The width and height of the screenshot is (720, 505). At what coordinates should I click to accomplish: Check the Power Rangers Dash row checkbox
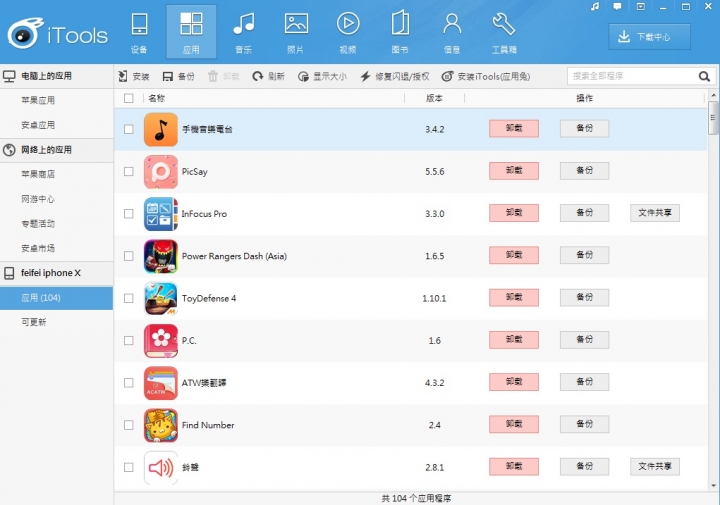point(129,256)
